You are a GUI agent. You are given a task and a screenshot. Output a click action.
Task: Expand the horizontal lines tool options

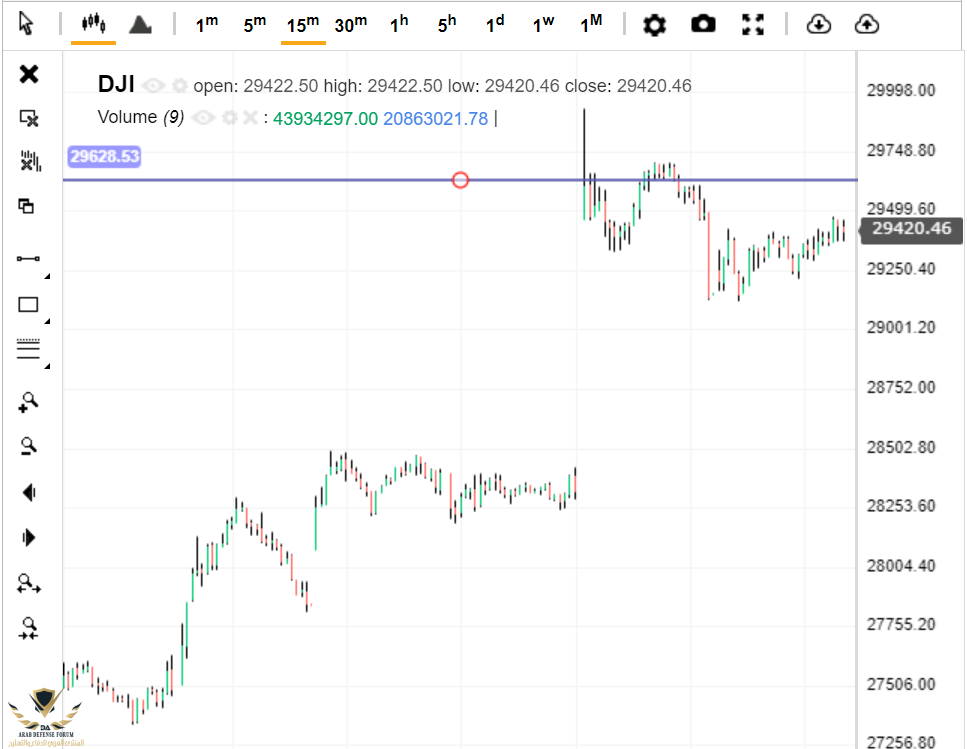[x=46, y=365]
